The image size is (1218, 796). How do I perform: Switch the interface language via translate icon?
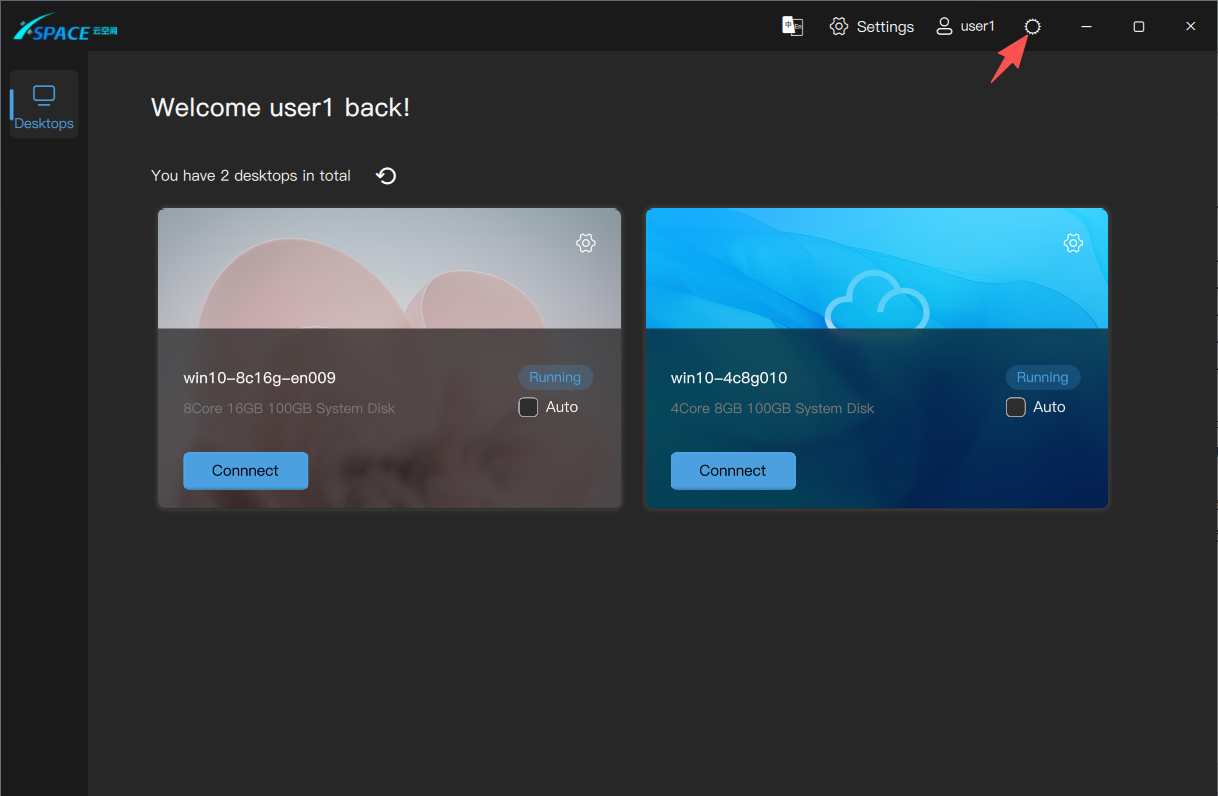click(x=792, y=26)
